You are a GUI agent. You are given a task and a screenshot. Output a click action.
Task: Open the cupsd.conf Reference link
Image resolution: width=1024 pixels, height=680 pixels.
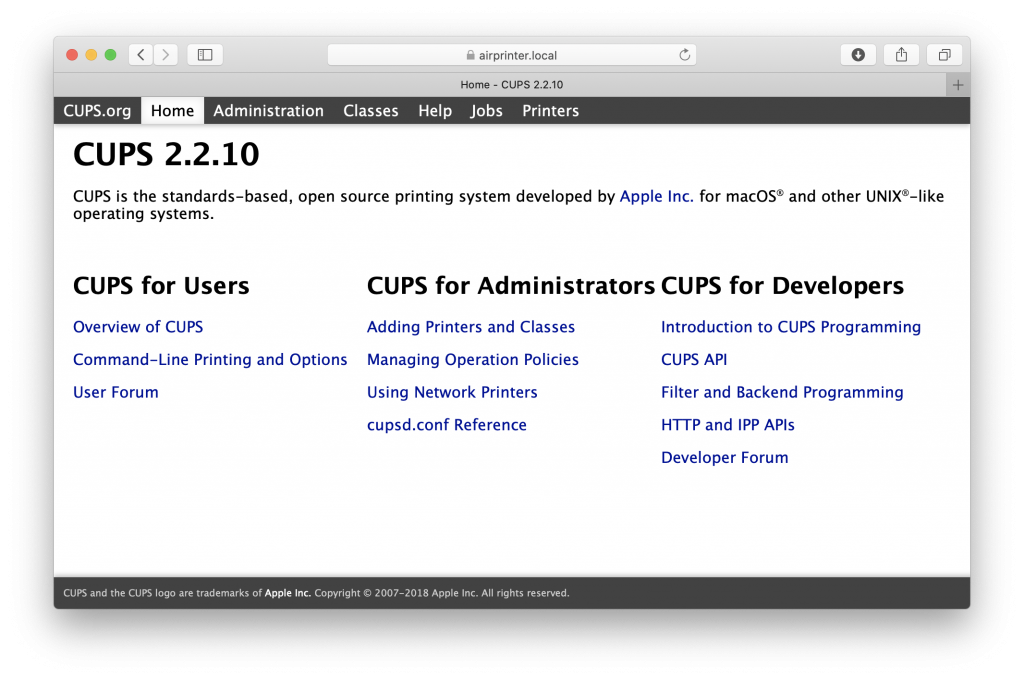tap(447, 425)
